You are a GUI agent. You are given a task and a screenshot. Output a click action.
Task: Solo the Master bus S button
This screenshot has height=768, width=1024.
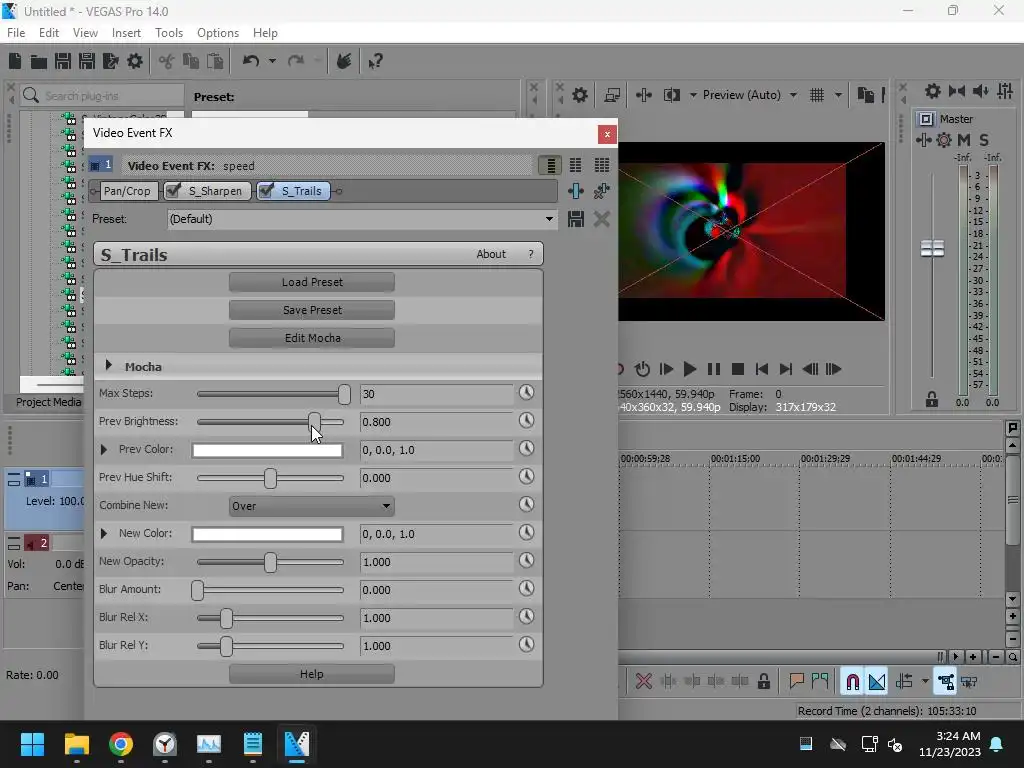[x=984, y=140]
